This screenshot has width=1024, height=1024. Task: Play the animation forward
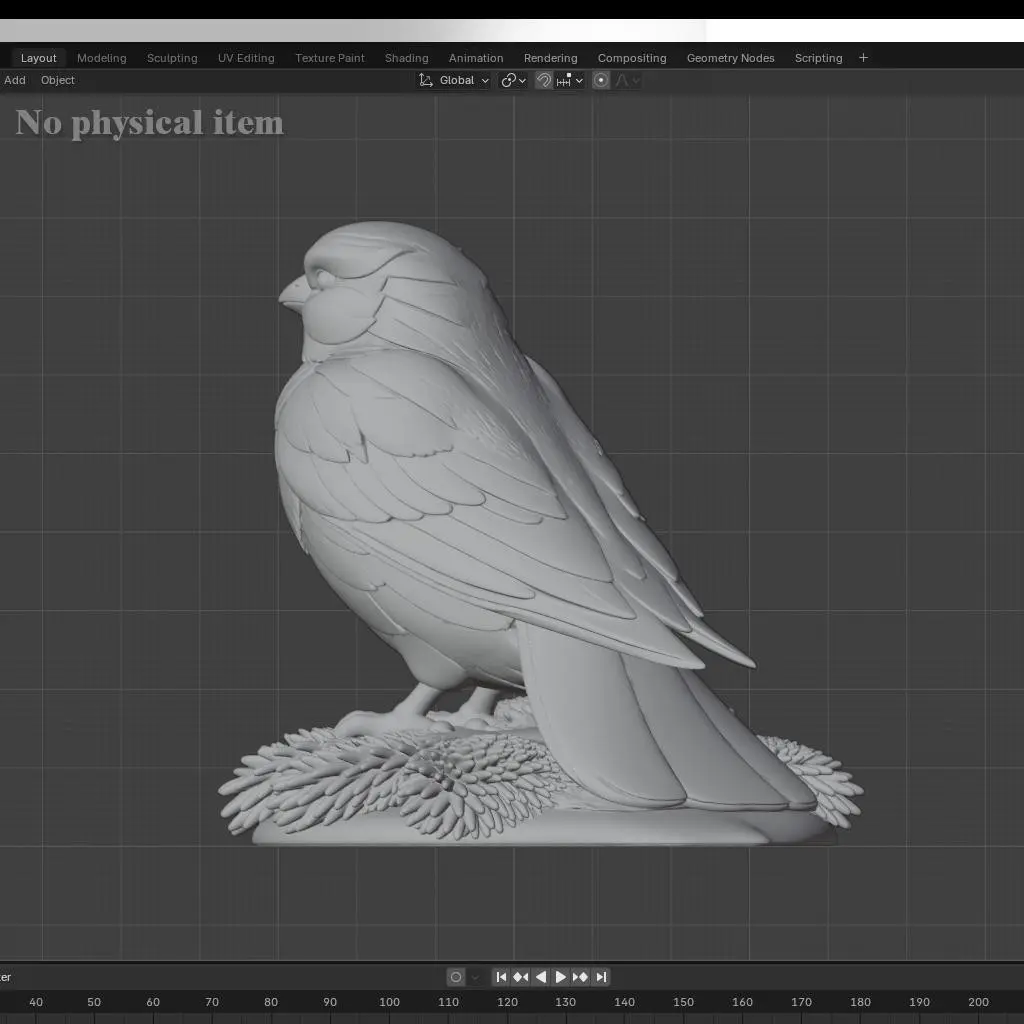[560, 977]
